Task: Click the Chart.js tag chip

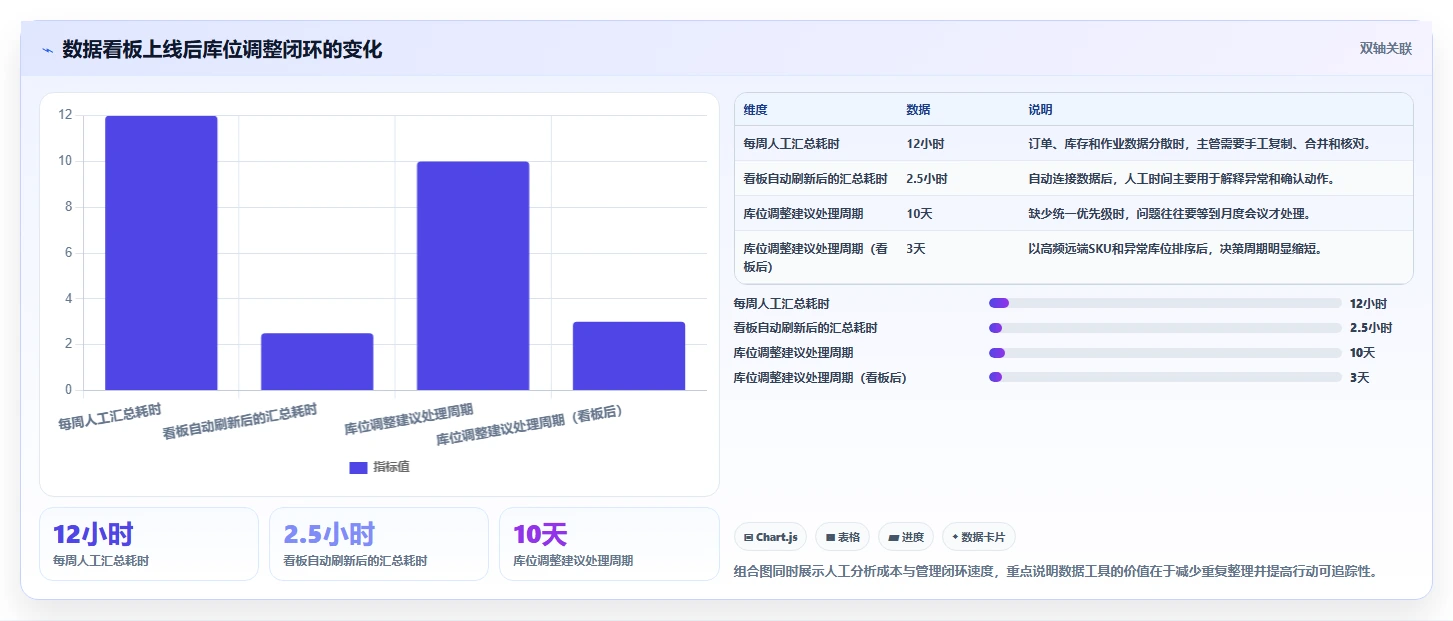Action: pyautogui.click(x=771, y=537)
